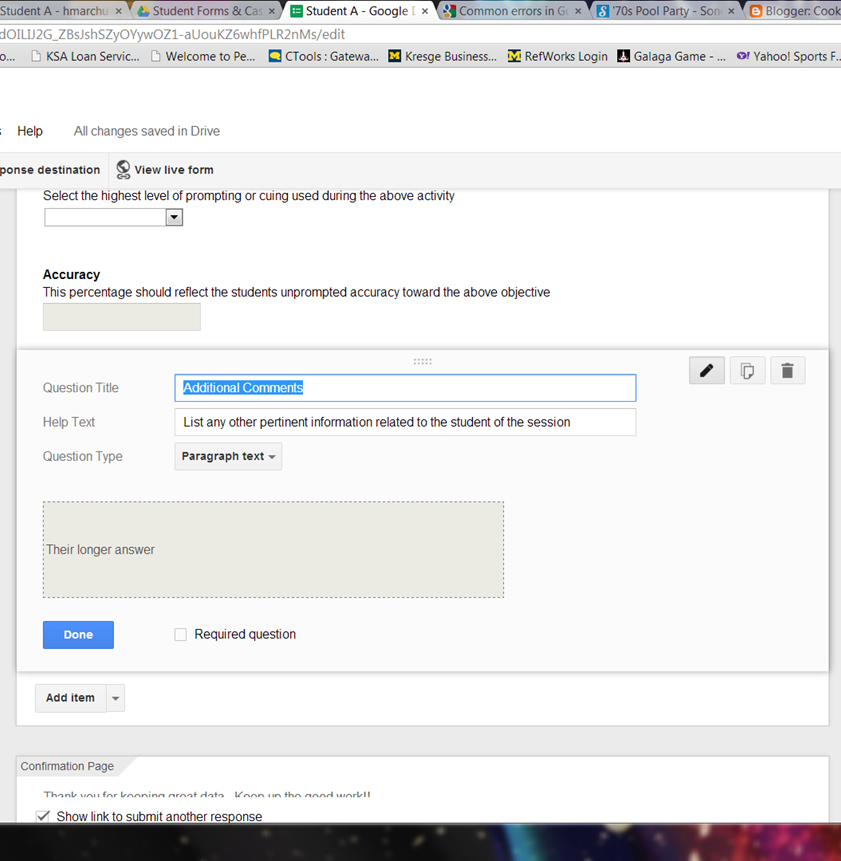Viewport: 841px width, 861px height.
Task: Delete the question with trash icon
Action: click(787, 371)
